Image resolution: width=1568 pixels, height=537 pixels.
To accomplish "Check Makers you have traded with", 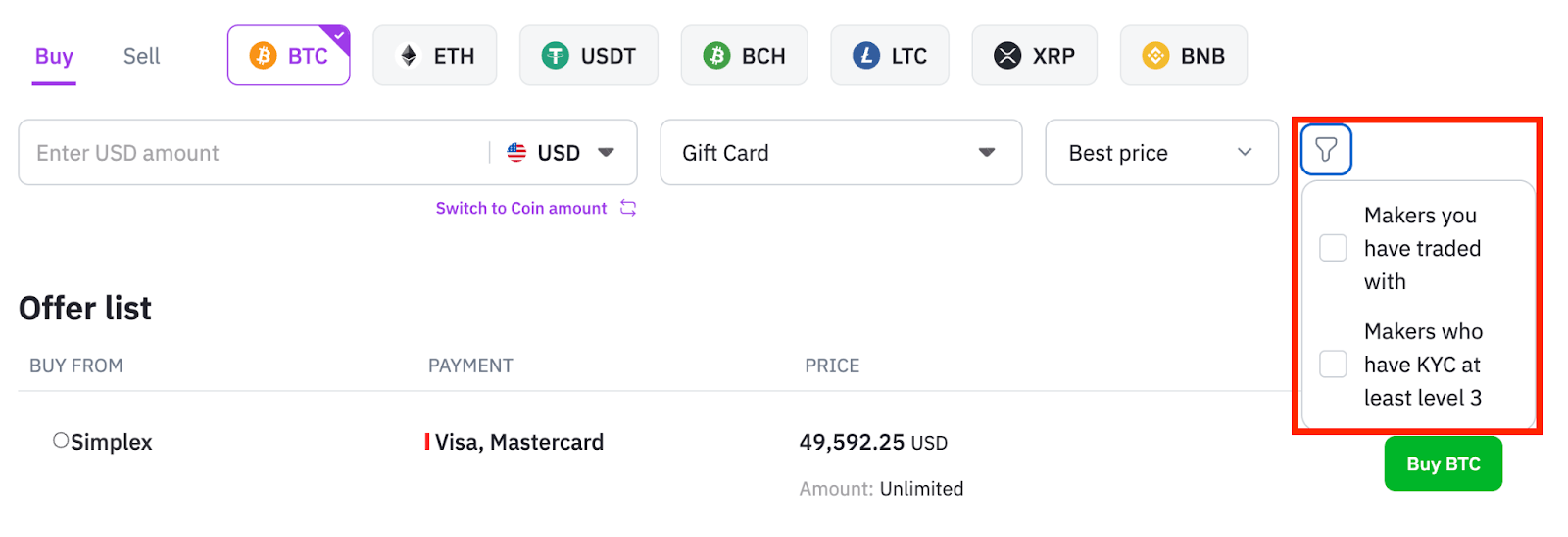I will click(x=1333, y=248).
